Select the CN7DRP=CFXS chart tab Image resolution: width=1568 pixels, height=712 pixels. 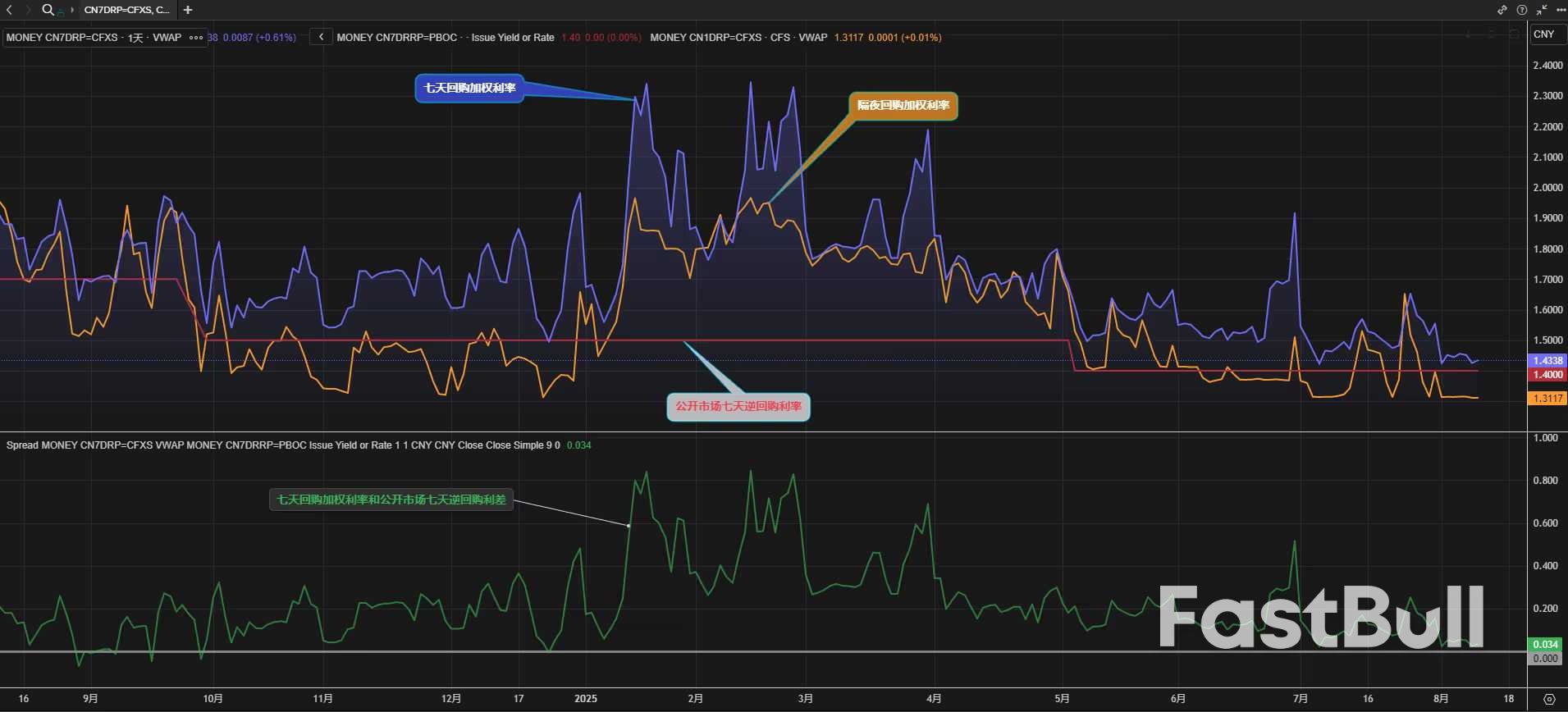pyautogui.click(x=126, y=10)
